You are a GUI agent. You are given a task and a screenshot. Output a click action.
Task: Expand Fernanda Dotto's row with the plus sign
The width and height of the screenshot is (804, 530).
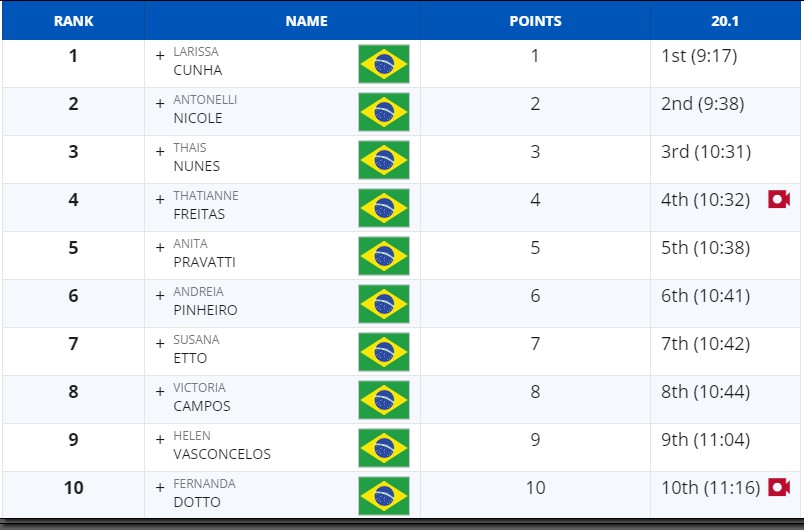[160, 487]
